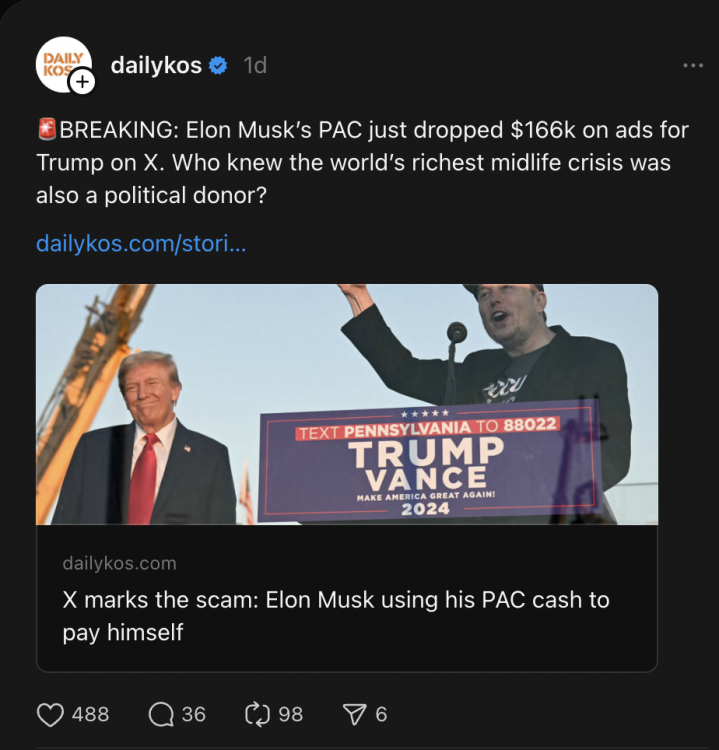View the 36 replies count
The height and width of the screenshot is (750, 719).
(193, 714)
